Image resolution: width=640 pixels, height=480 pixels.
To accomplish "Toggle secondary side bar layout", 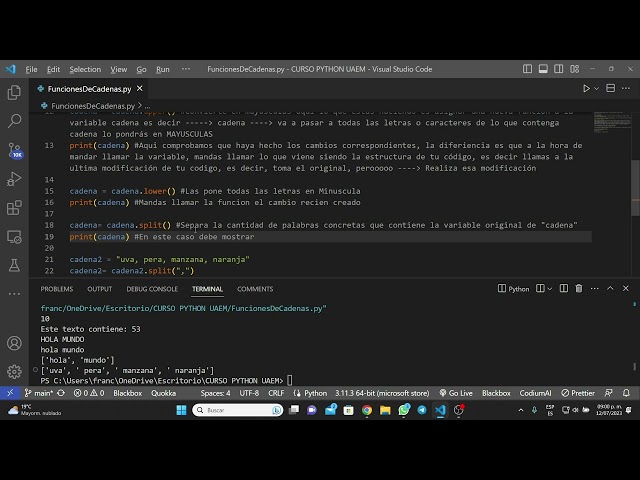I will click(559, 69).
